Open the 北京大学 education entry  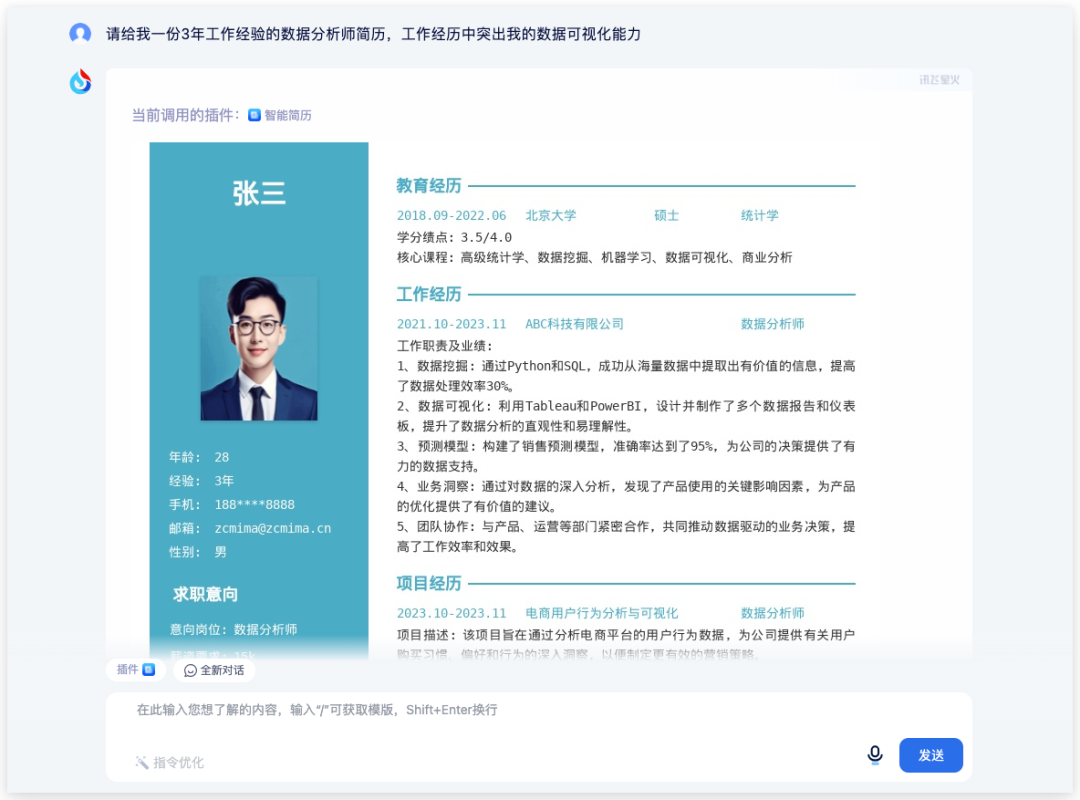coord(549,215)
